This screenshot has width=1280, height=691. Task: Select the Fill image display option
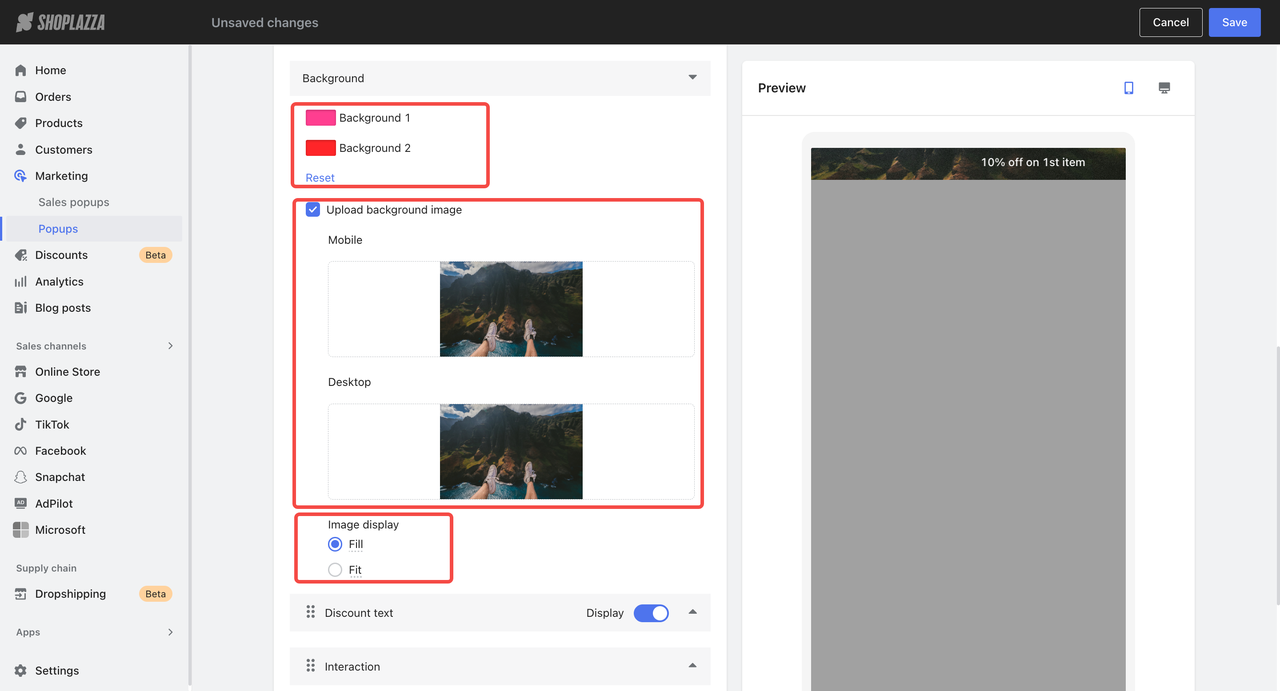tap(335, 544)
